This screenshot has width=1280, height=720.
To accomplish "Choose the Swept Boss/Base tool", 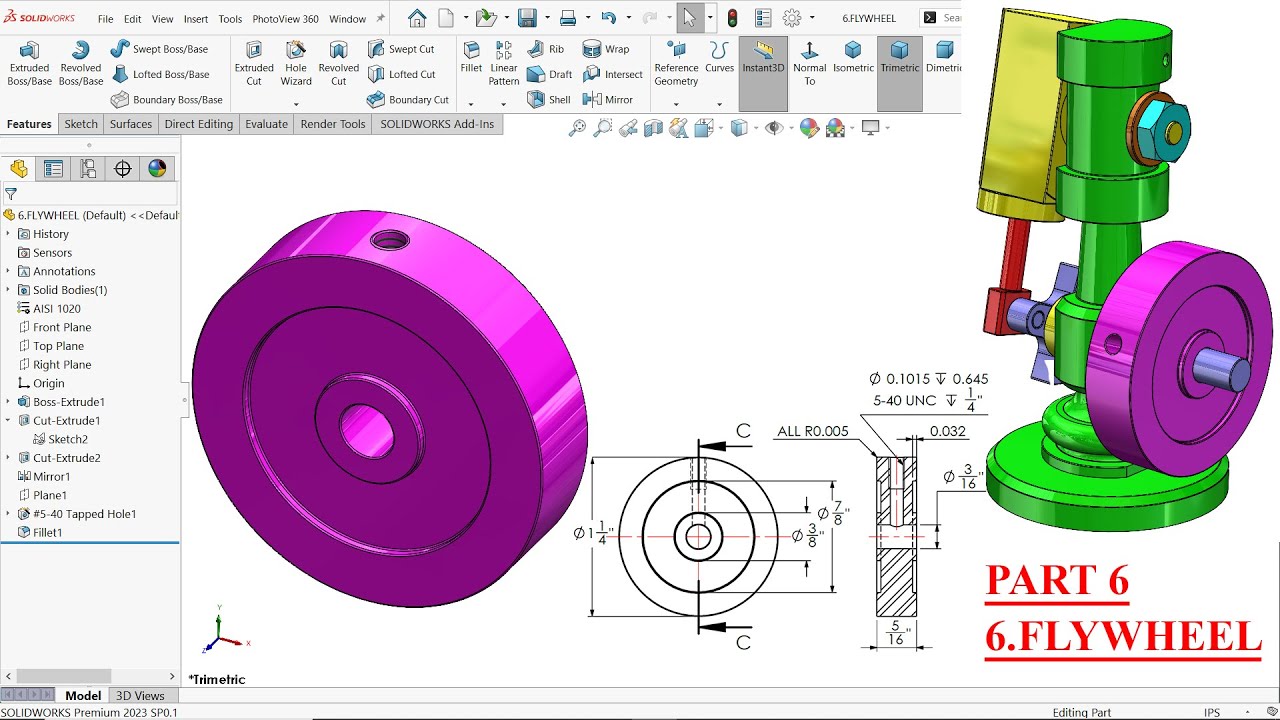I will pos(159,49).
